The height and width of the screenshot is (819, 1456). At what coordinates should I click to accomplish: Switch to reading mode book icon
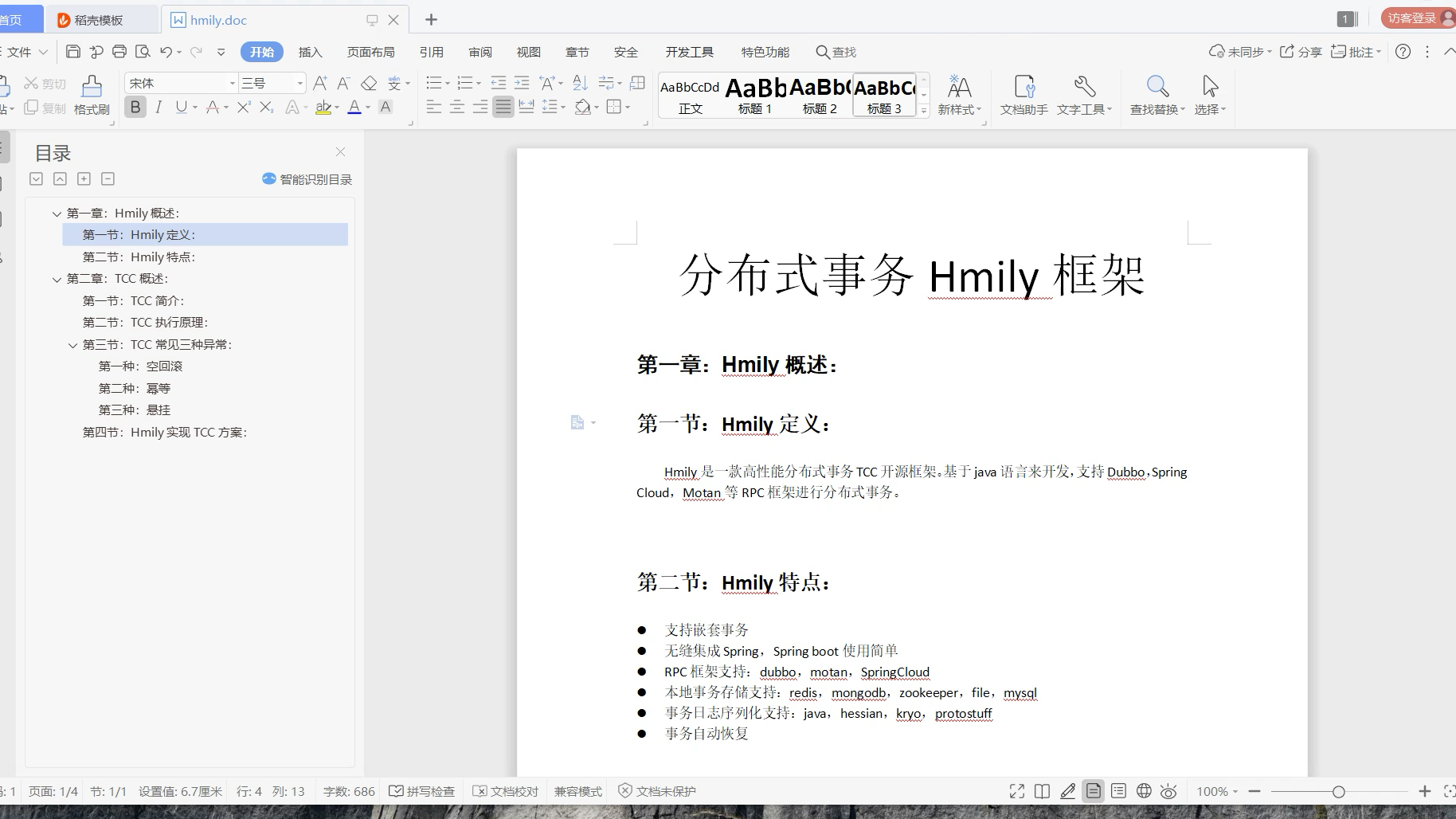click(x=1042, y=791)
